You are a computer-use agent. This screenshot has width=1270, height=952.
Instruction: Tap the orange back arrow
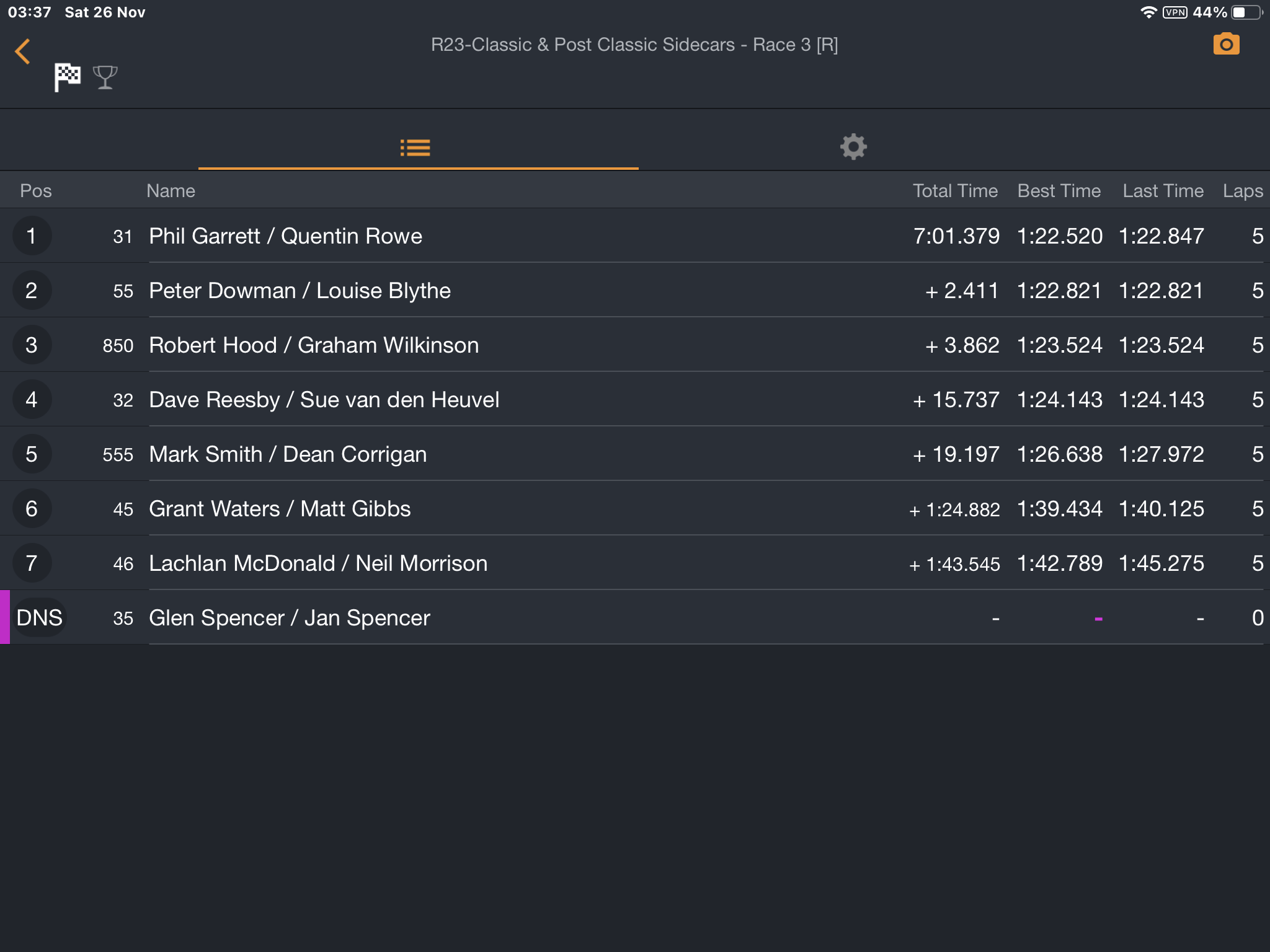click(x=23, y=51)
